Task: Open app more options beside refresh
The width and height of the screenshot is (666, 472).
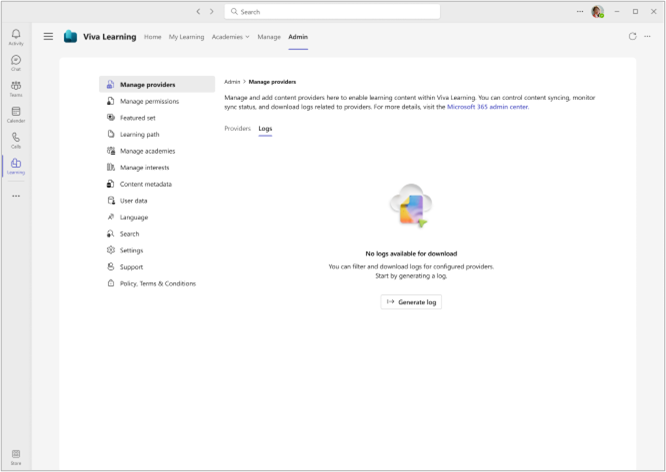Action: point(647,37)
